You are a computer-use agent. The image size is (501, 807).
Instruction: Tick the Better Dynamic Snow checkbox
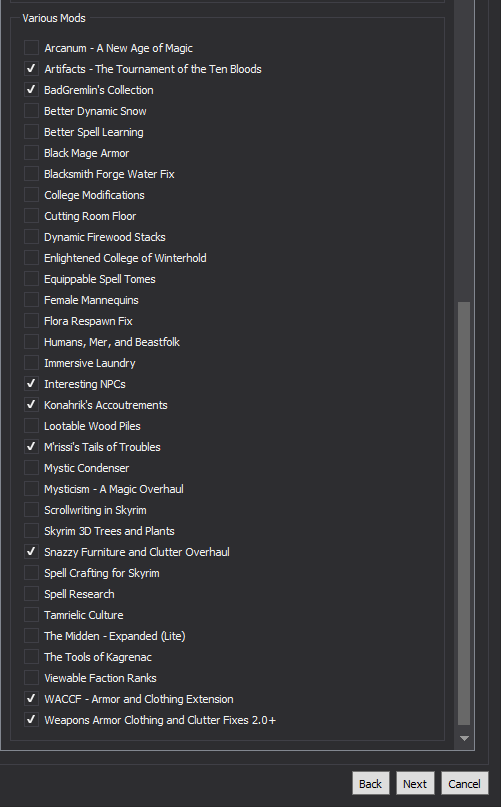pos(31,111)
